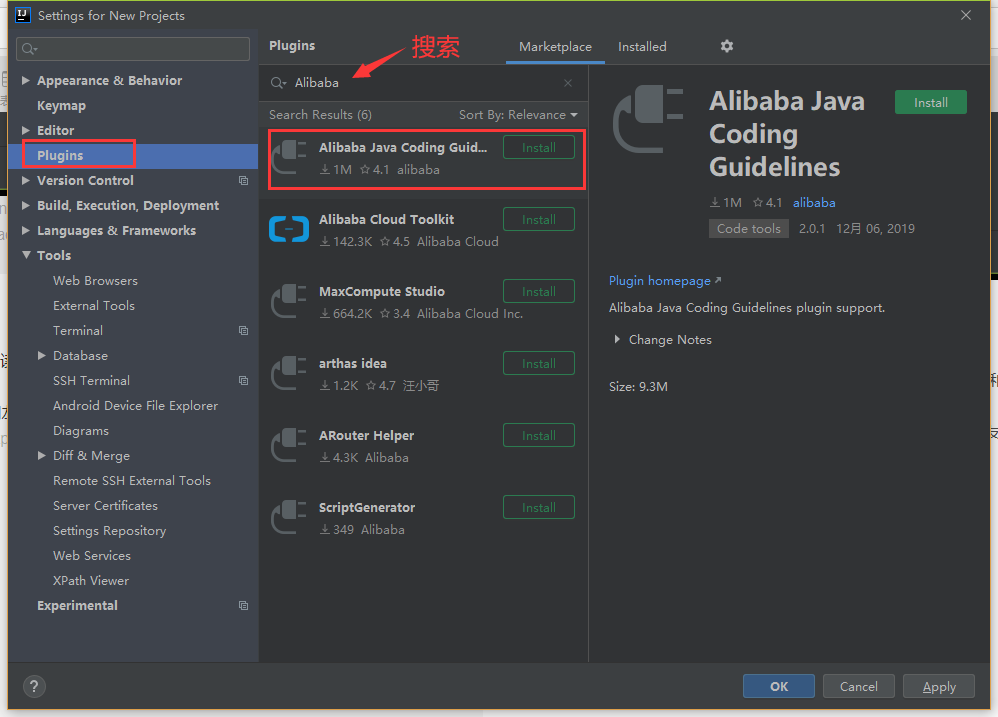Focus the settings search field
998x717 pixels.
tap(133, 49)
